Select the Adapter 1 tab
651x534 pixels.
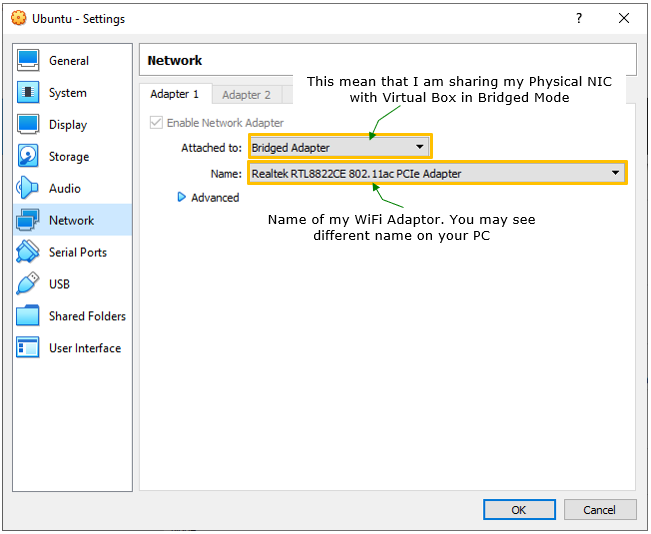175,94
